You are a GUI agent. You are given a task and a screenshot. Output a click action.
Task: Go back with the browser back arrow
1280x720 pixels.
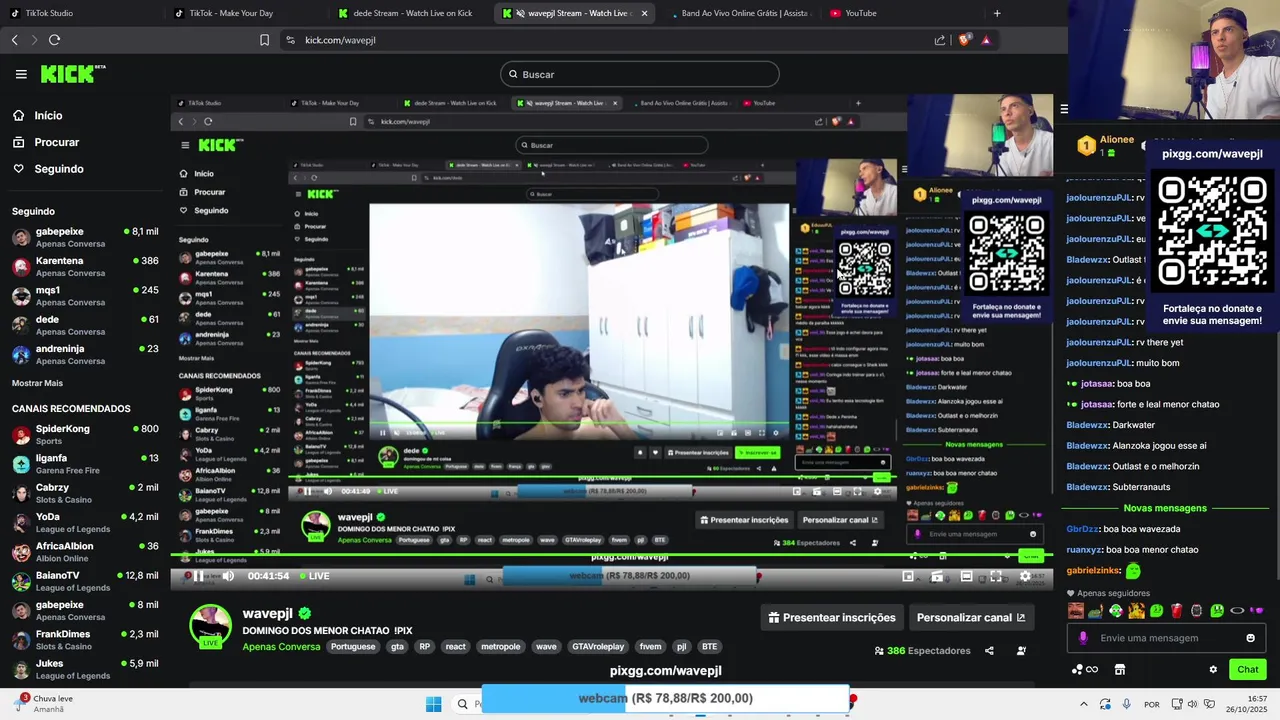tap(15, 40)
